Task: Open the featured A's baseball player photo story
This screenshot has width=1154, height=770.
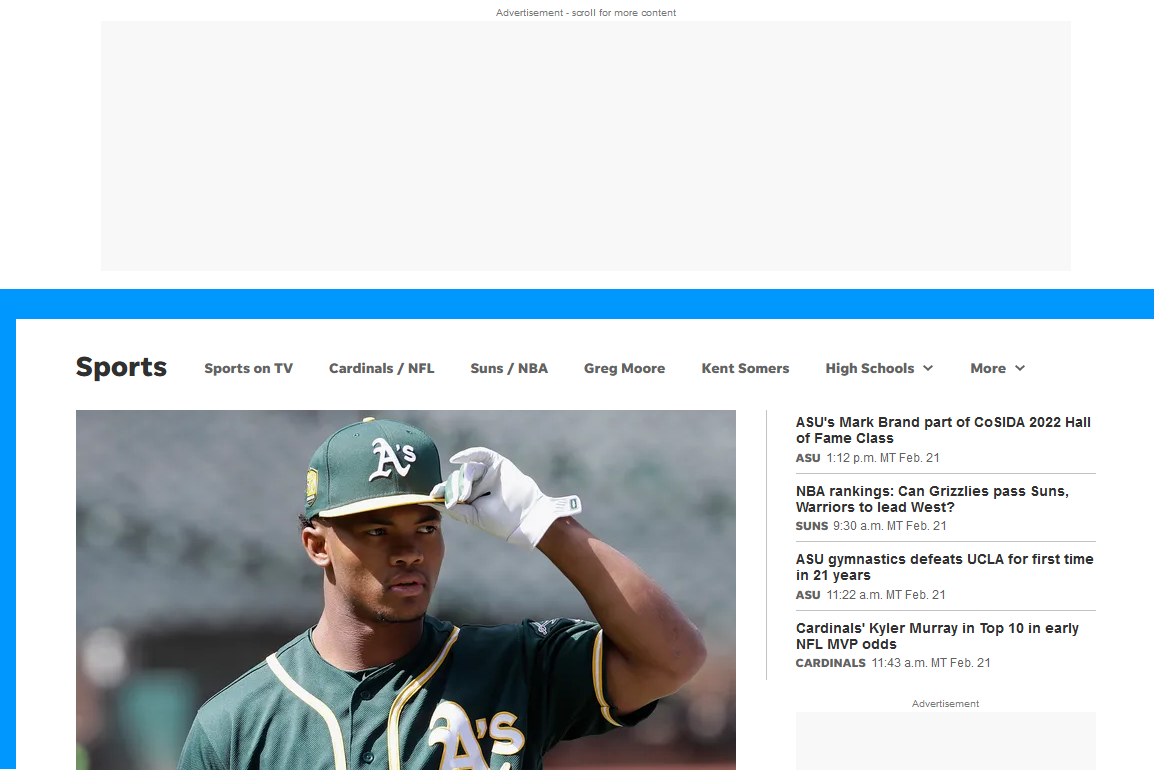Action: tap(406, 590)
